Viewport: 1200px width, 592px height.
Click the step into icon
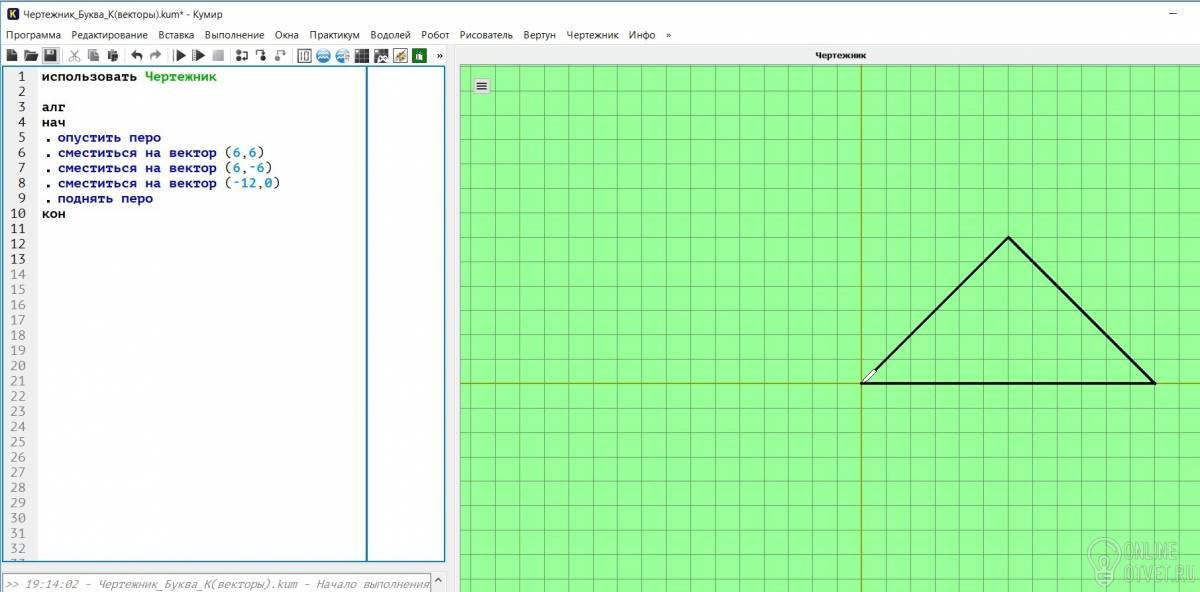click(261, 55)
